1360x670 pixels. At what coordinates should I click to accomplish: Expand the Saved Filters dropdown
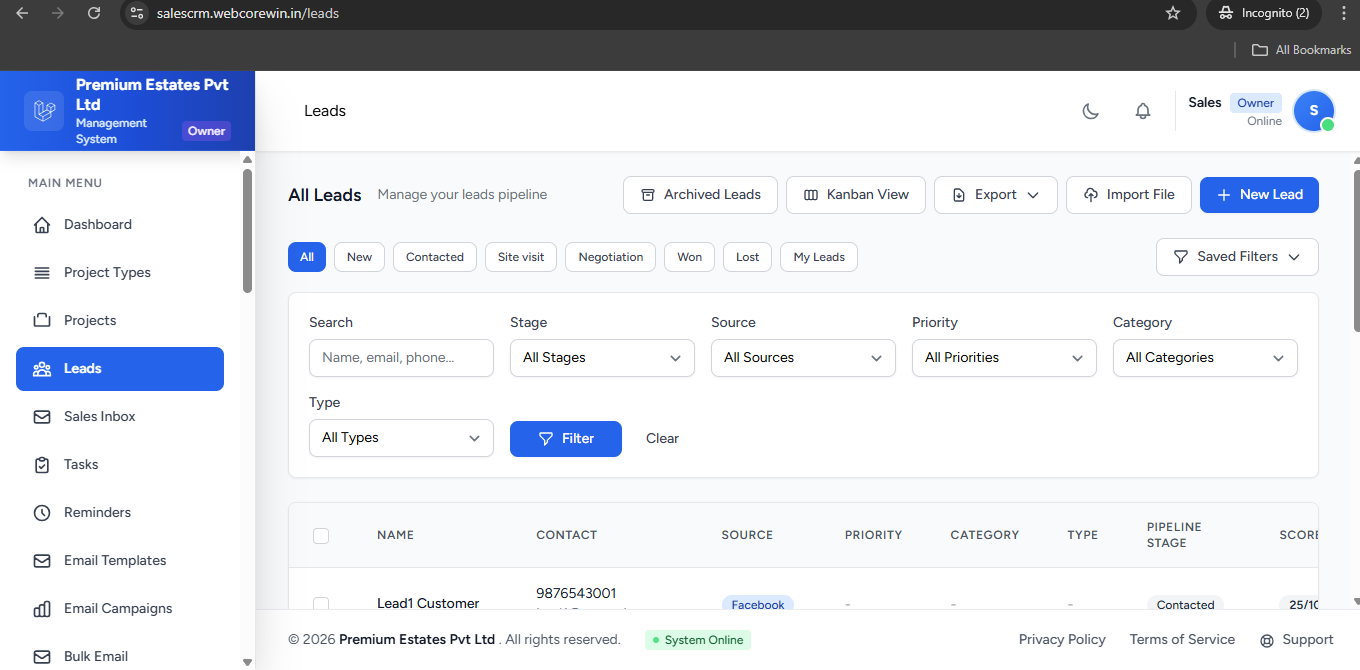1237,257
